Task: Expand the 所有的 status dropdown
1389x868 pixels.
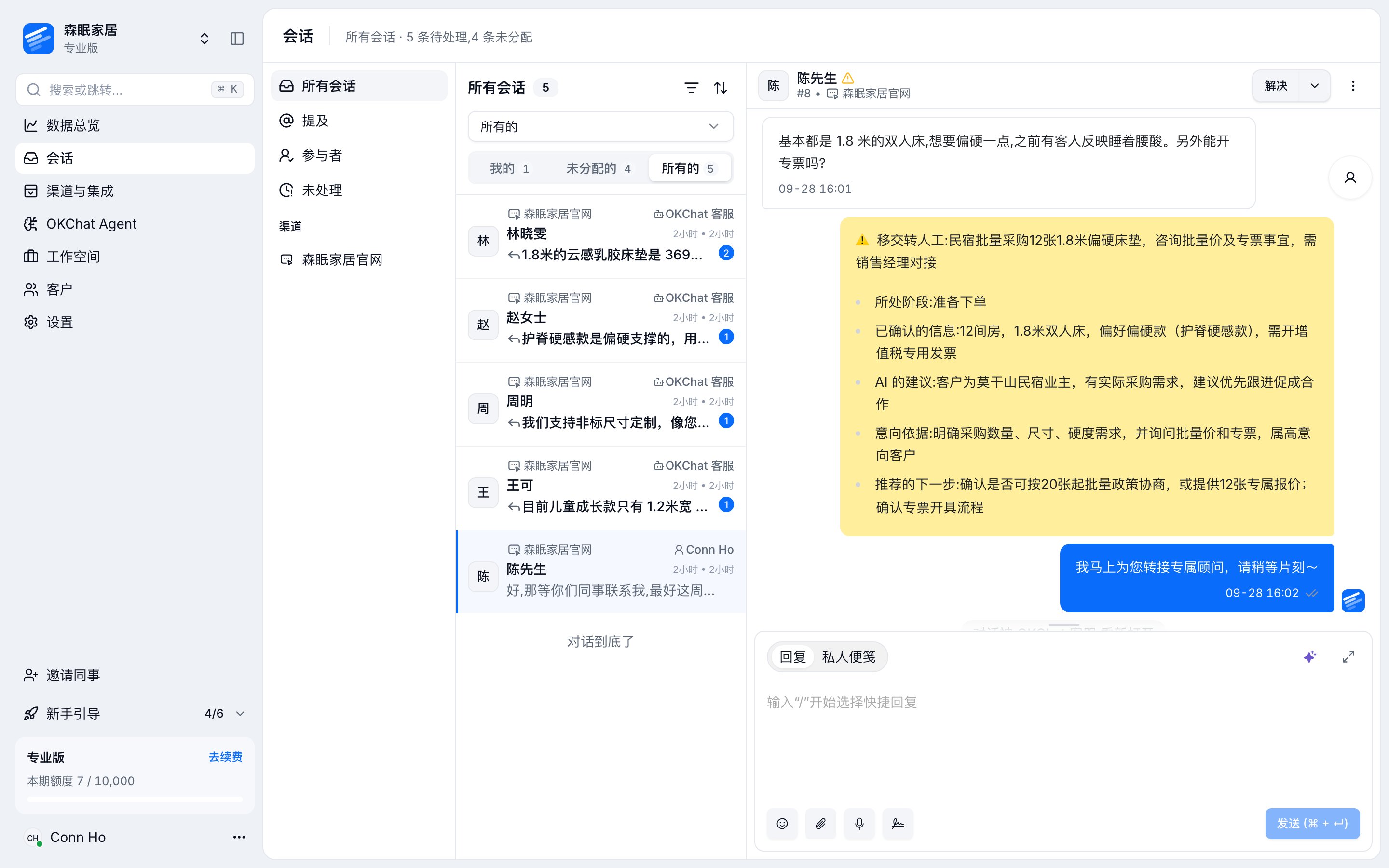Action: point(600,126)
